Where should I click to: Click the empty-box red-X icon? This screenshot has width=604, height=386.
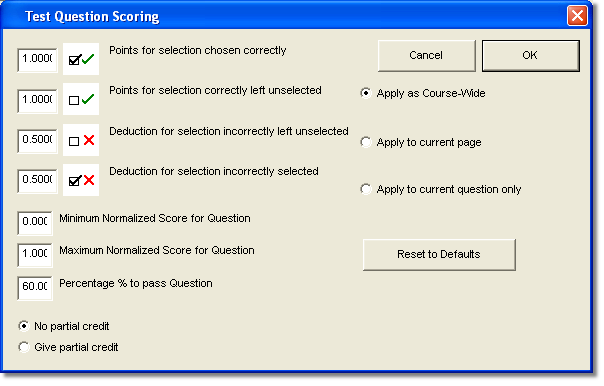[81, 140]
